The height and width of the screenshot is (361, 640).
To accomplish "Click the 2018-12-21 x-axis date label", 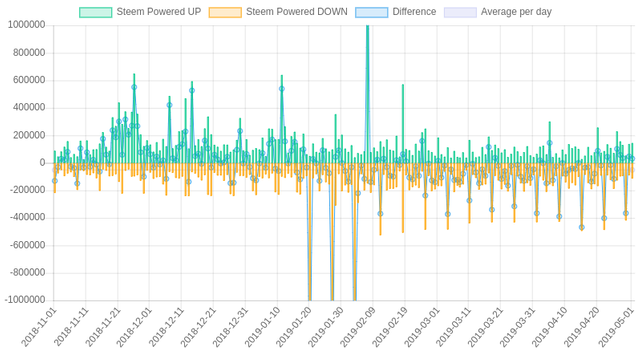I will 198,327.
